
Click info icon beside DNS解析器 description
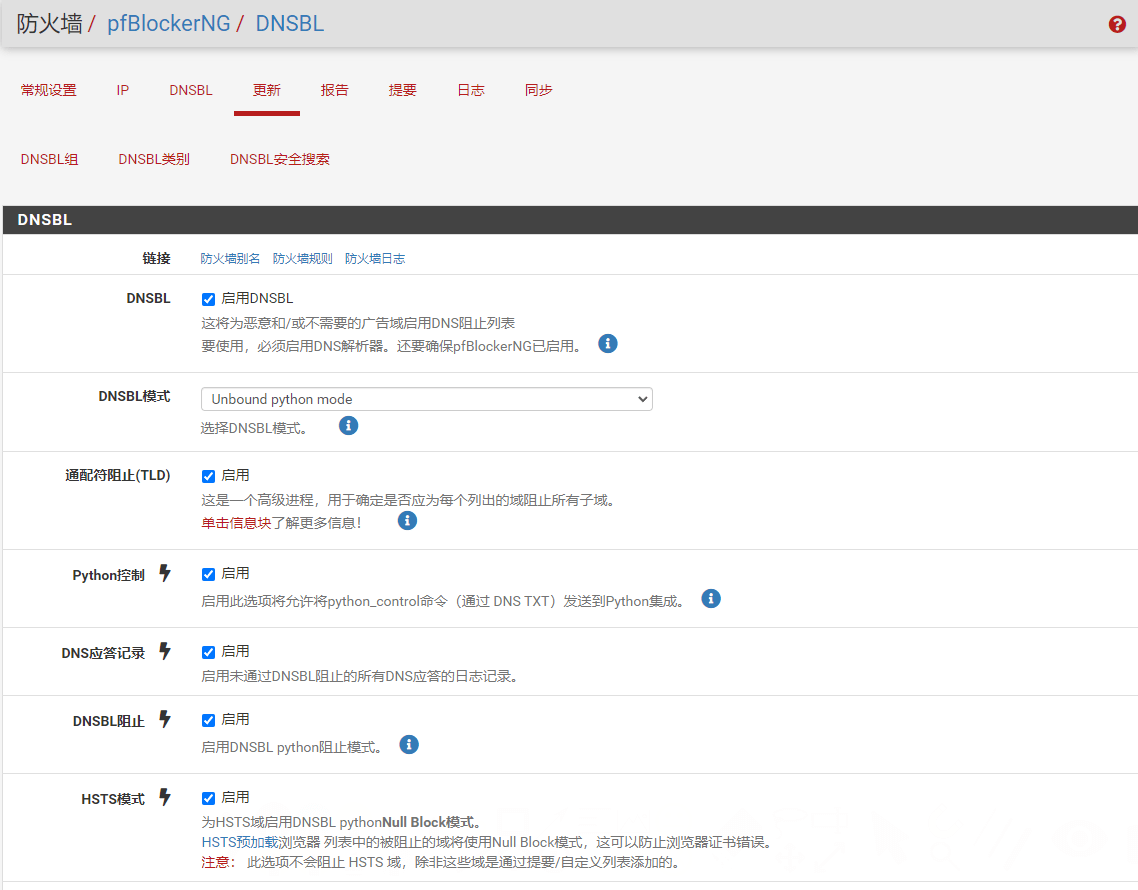click(x=608, y=344)
